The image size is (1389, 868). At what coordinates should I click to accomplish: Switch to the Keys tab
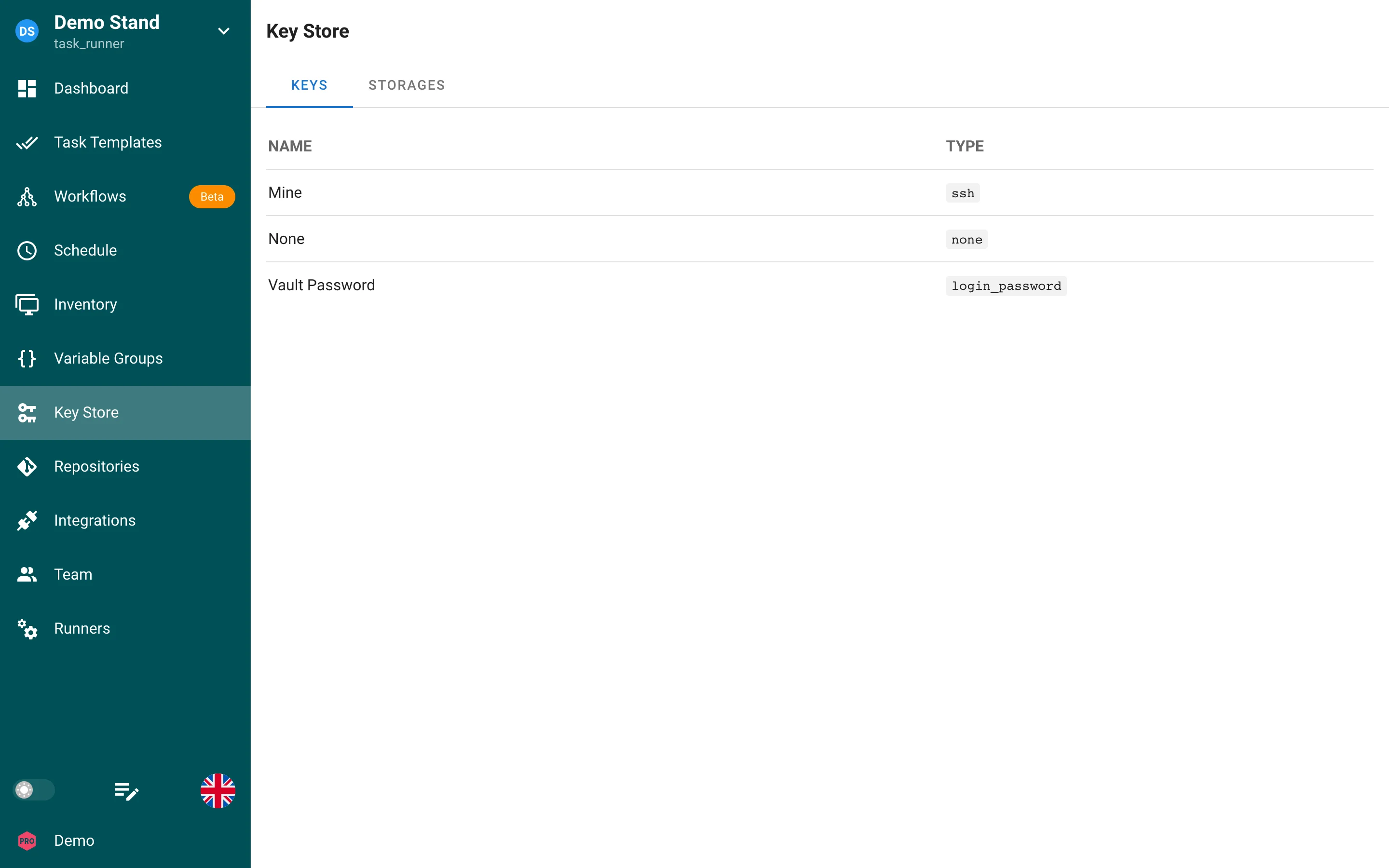[309, 85]
